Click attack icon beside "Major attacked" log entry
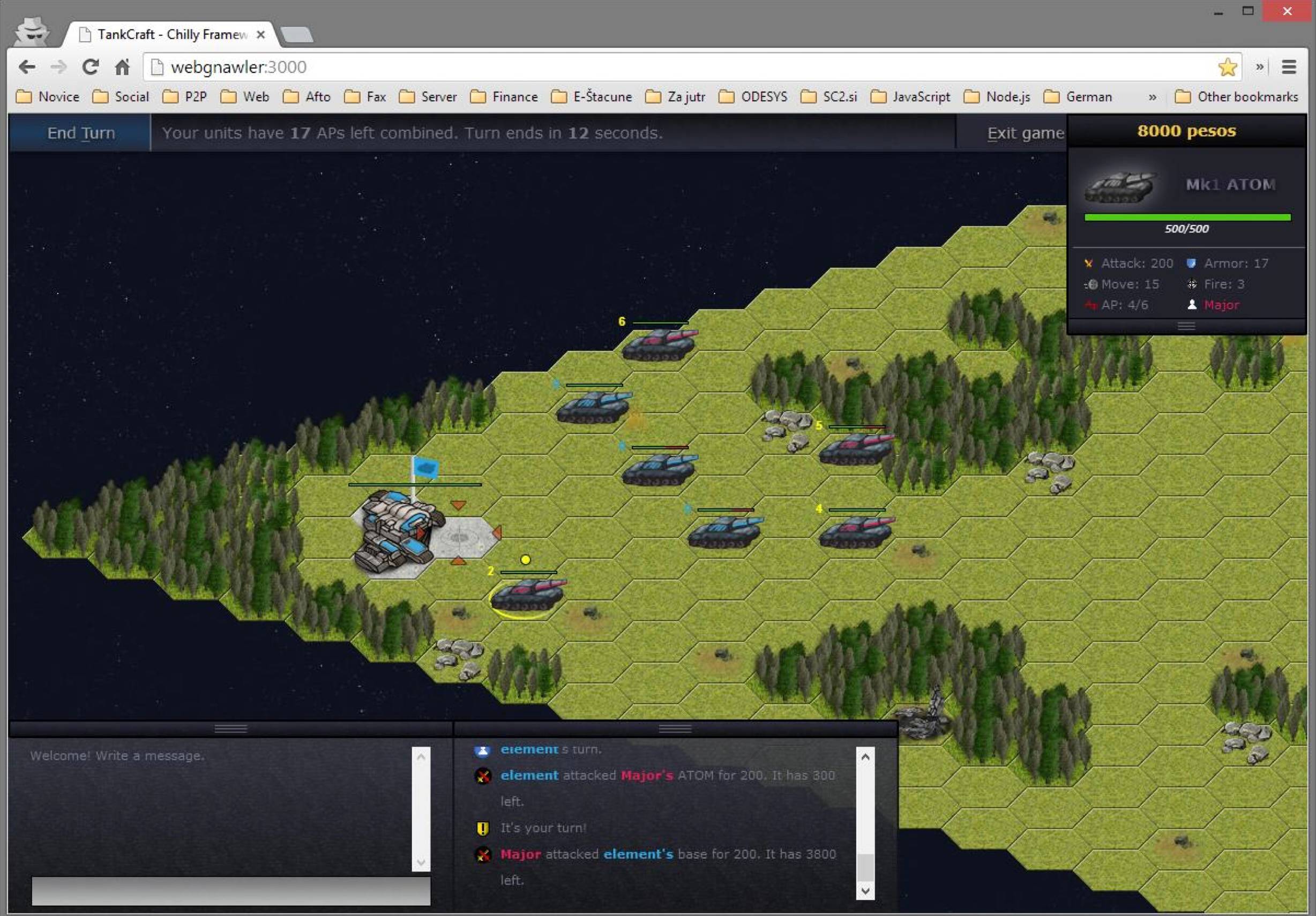 click(483, 855)
